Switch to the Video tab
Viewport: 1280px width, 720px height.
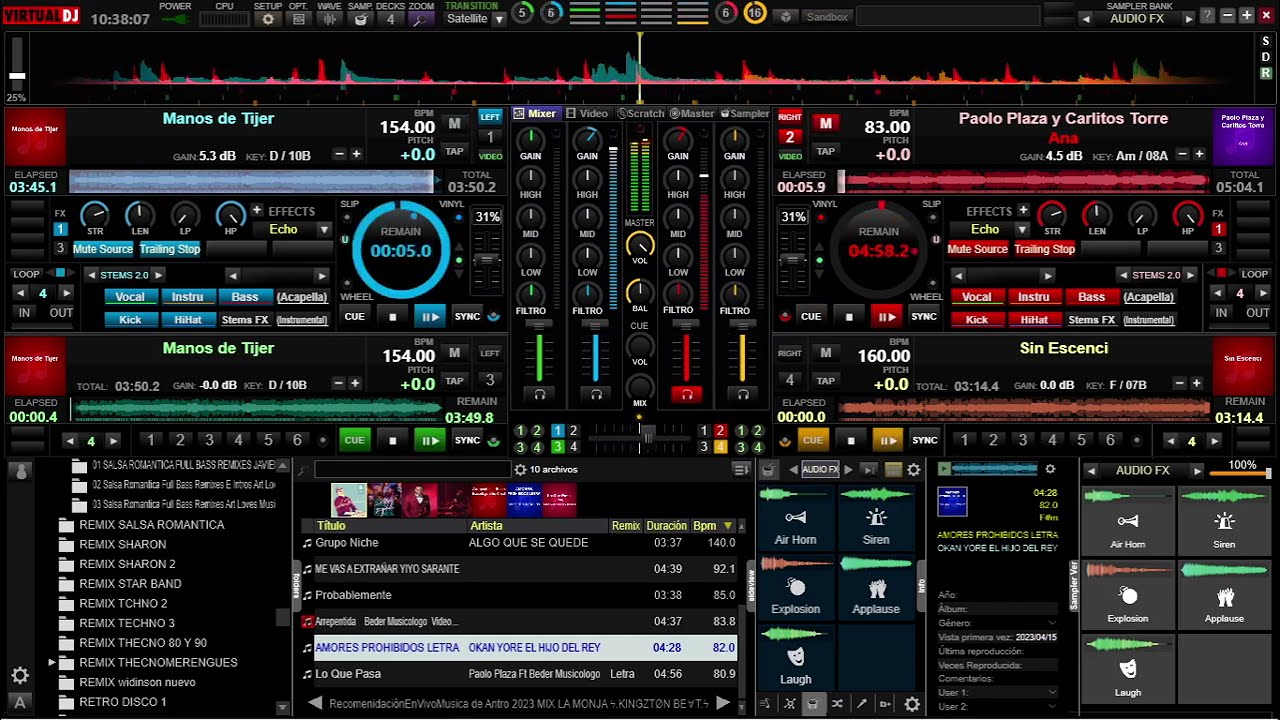pyautogui.click(x=587, y=114)
